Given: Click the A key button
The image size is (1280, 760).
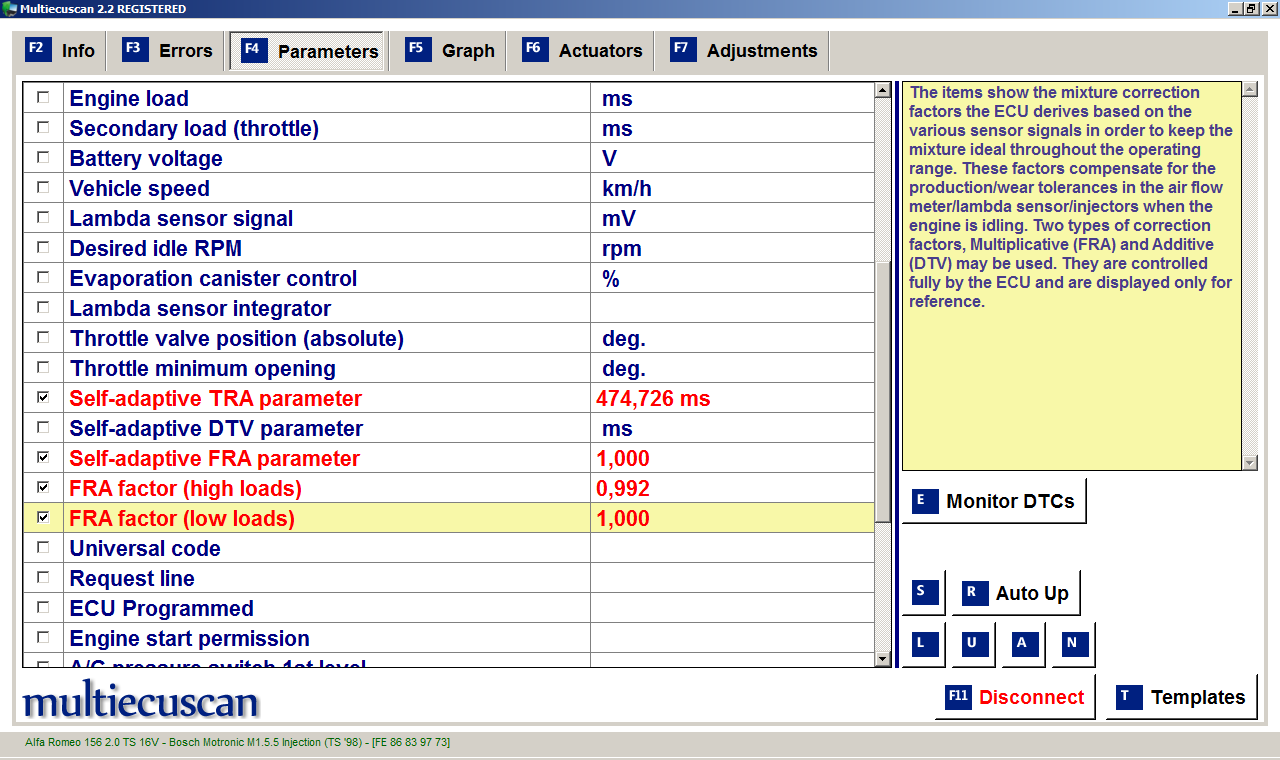Looking at the screenshot, I should (x=1021, y=644).
